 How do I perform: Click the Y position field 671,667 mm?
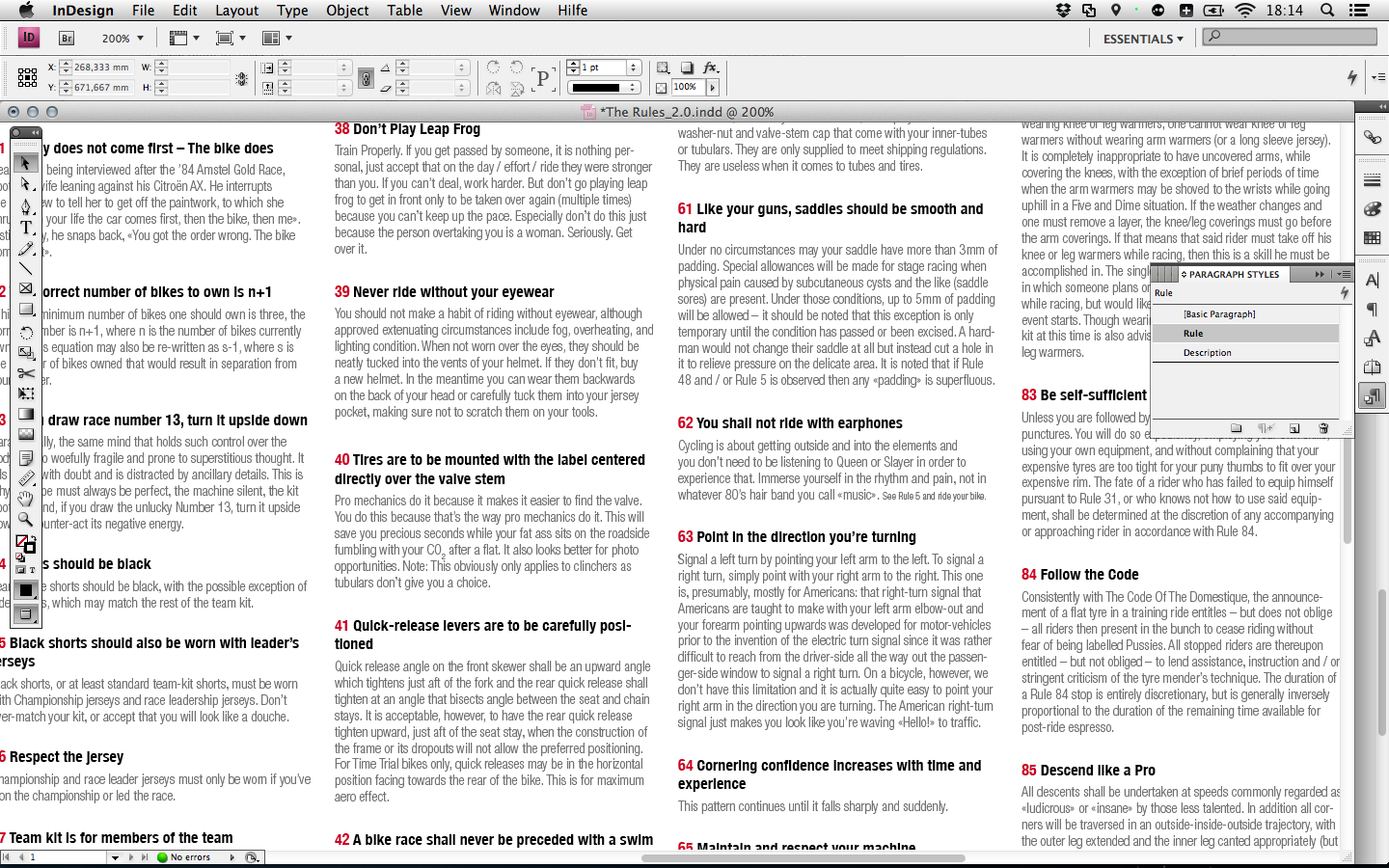[102, 88]
